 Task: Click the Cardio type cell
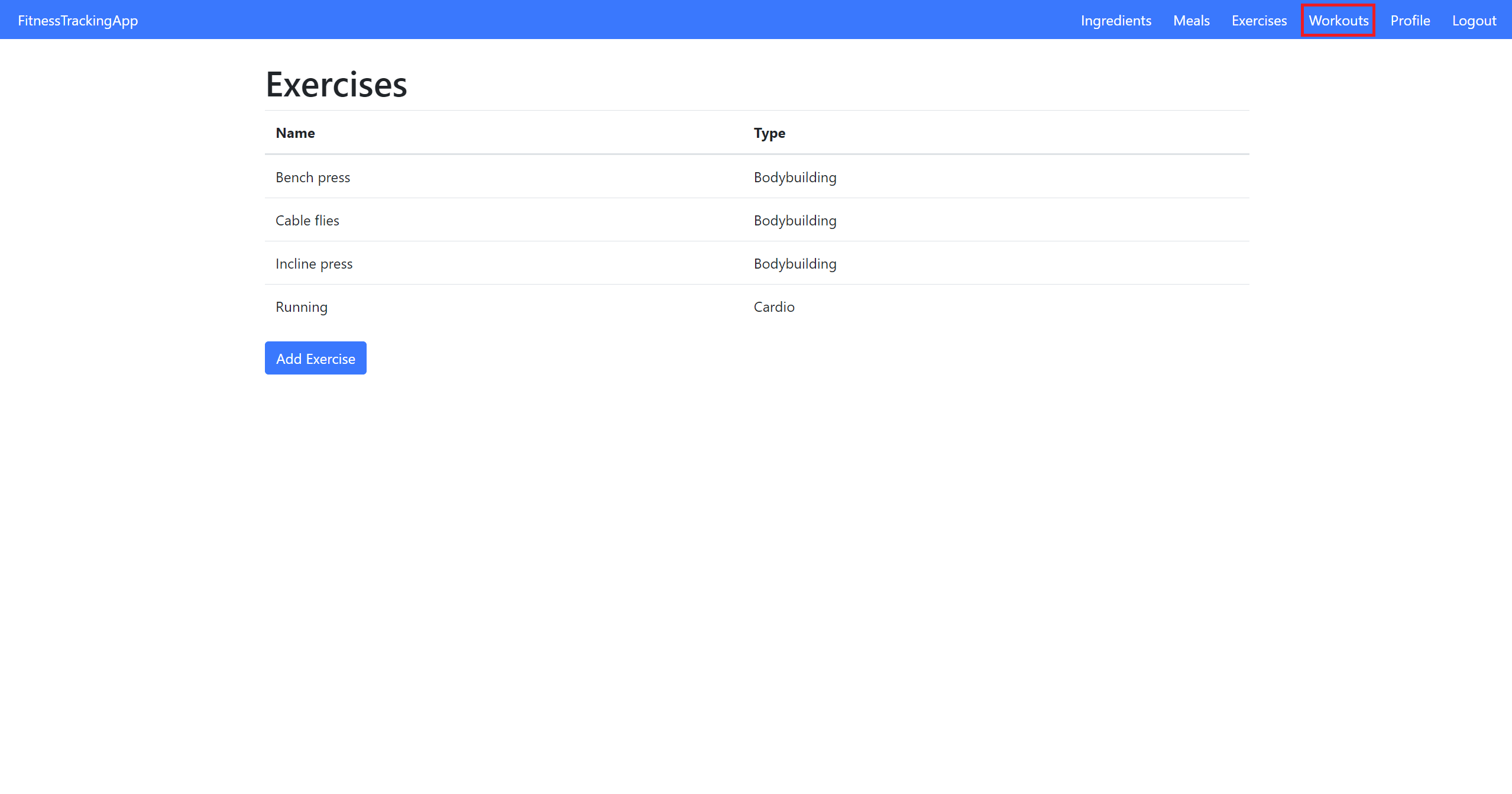point(774,307)
